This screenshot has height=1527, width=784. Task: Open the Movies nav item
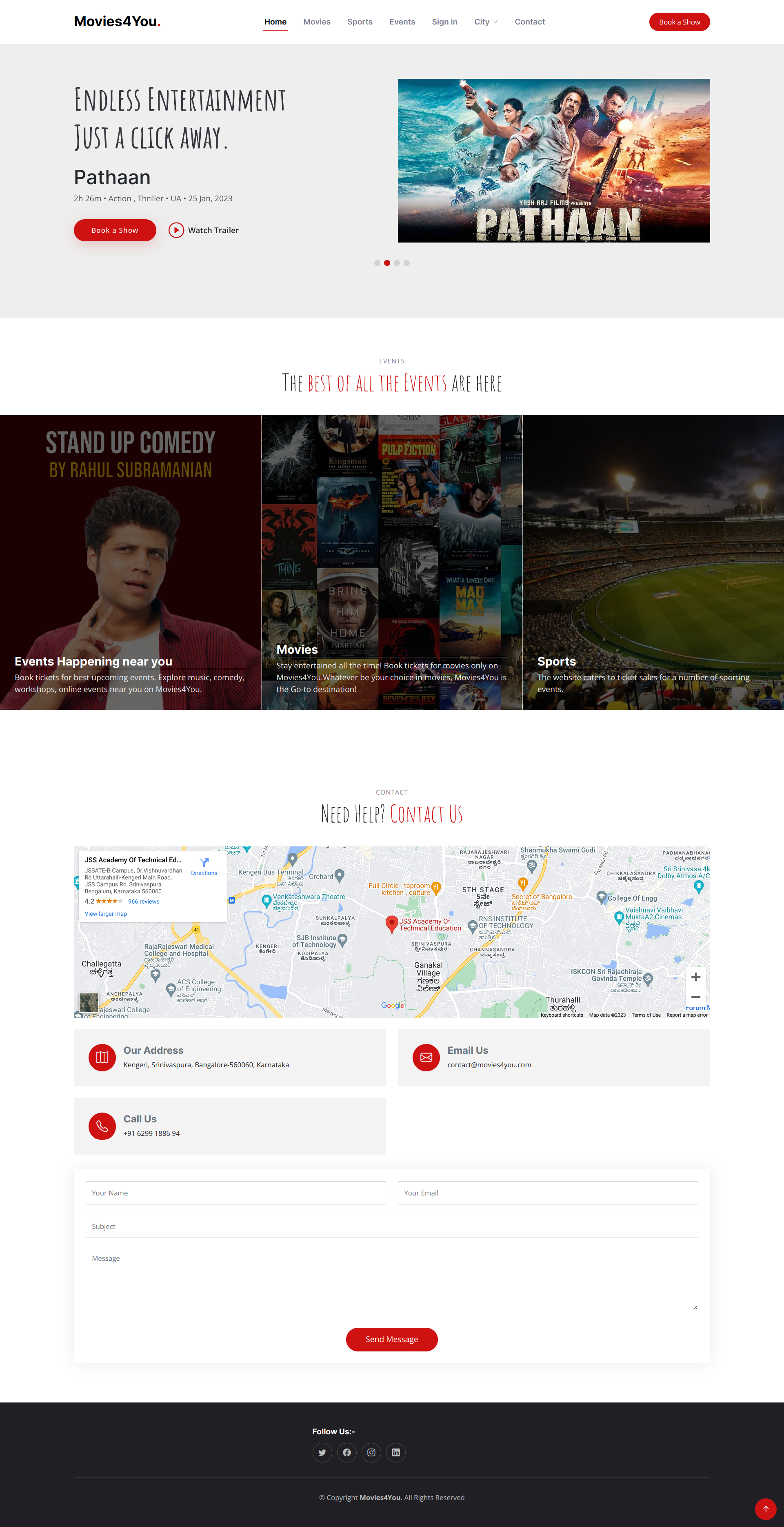click(317, 22)
